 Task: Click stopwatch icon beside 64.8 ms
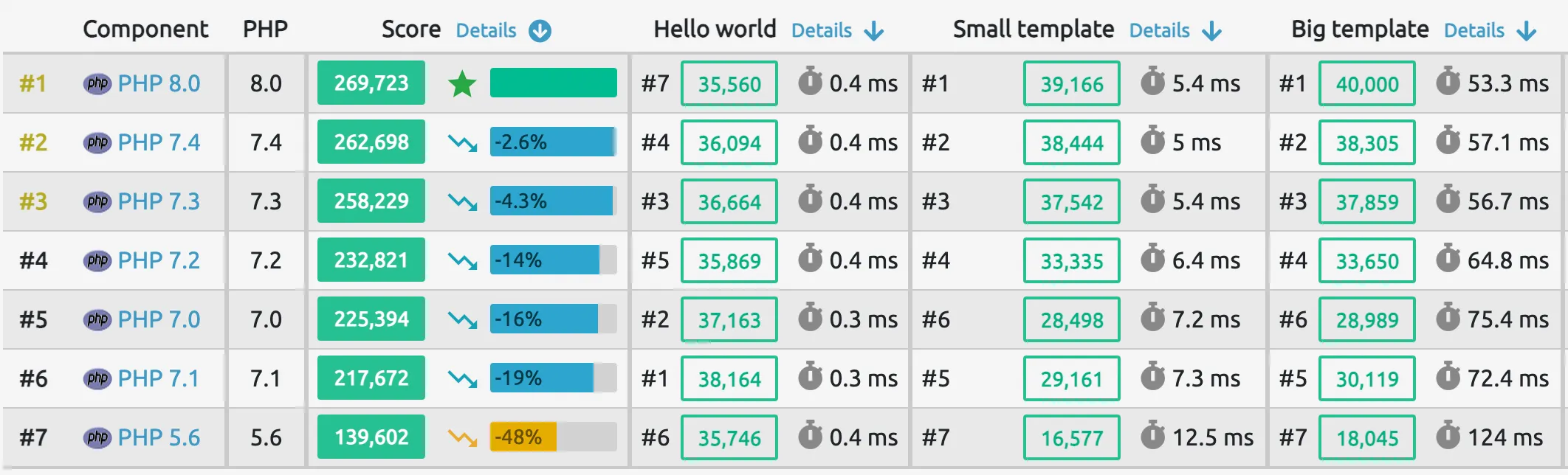[1448, 258]
